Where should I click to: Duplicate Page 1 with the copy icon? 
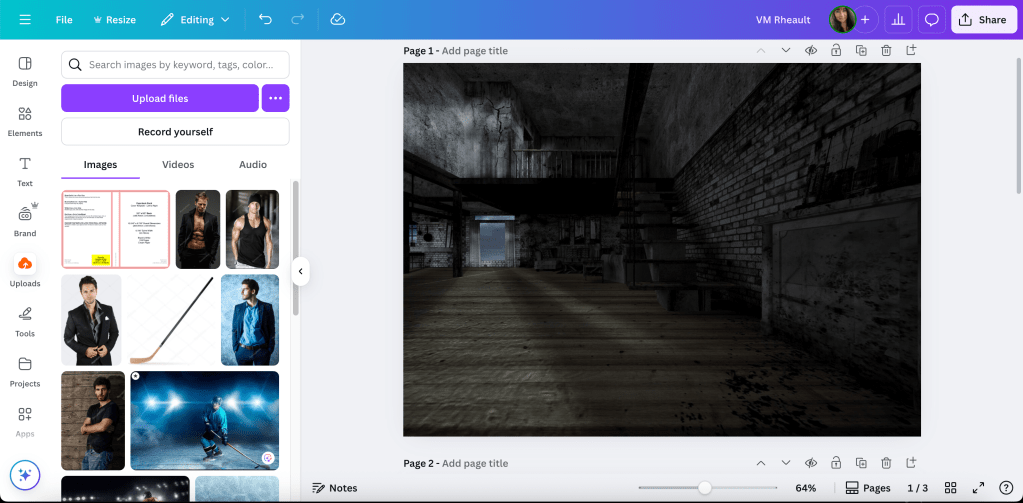(861, 51)
